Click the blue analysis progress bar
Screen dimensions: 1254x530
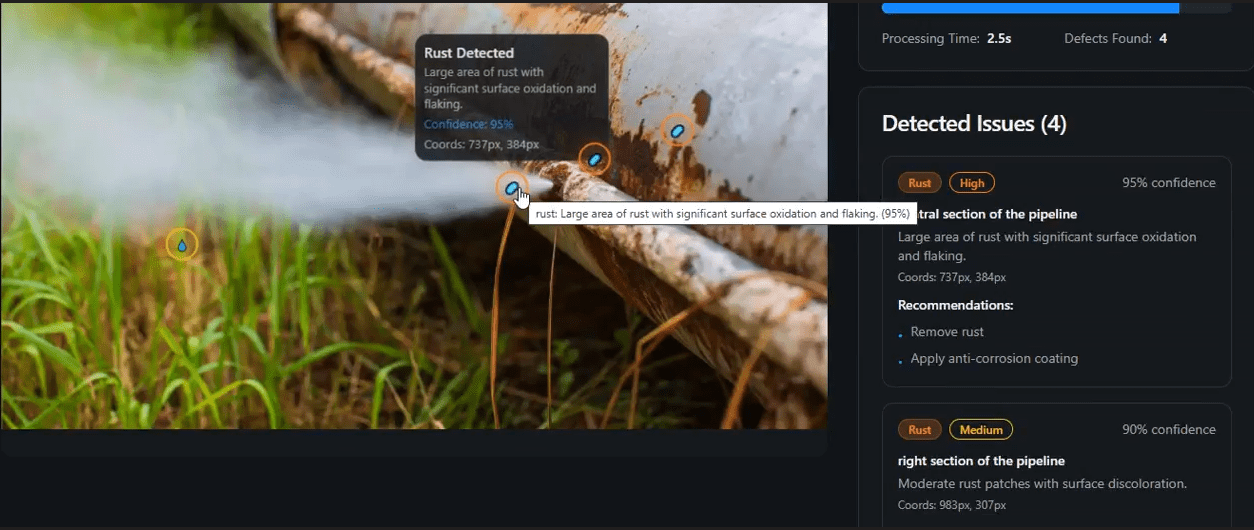(1030, 8)
